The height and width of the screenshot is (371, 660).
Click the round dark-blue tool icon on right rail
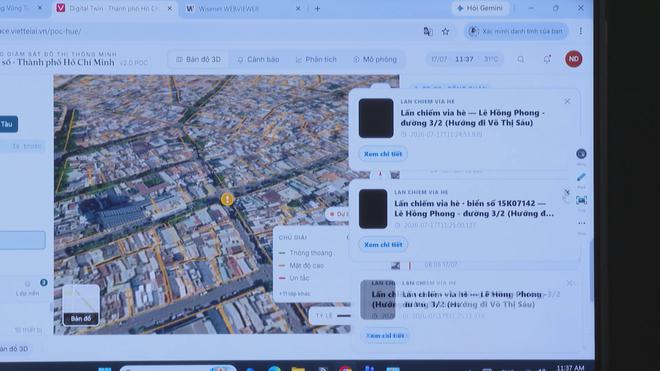(x=581, y=154)
